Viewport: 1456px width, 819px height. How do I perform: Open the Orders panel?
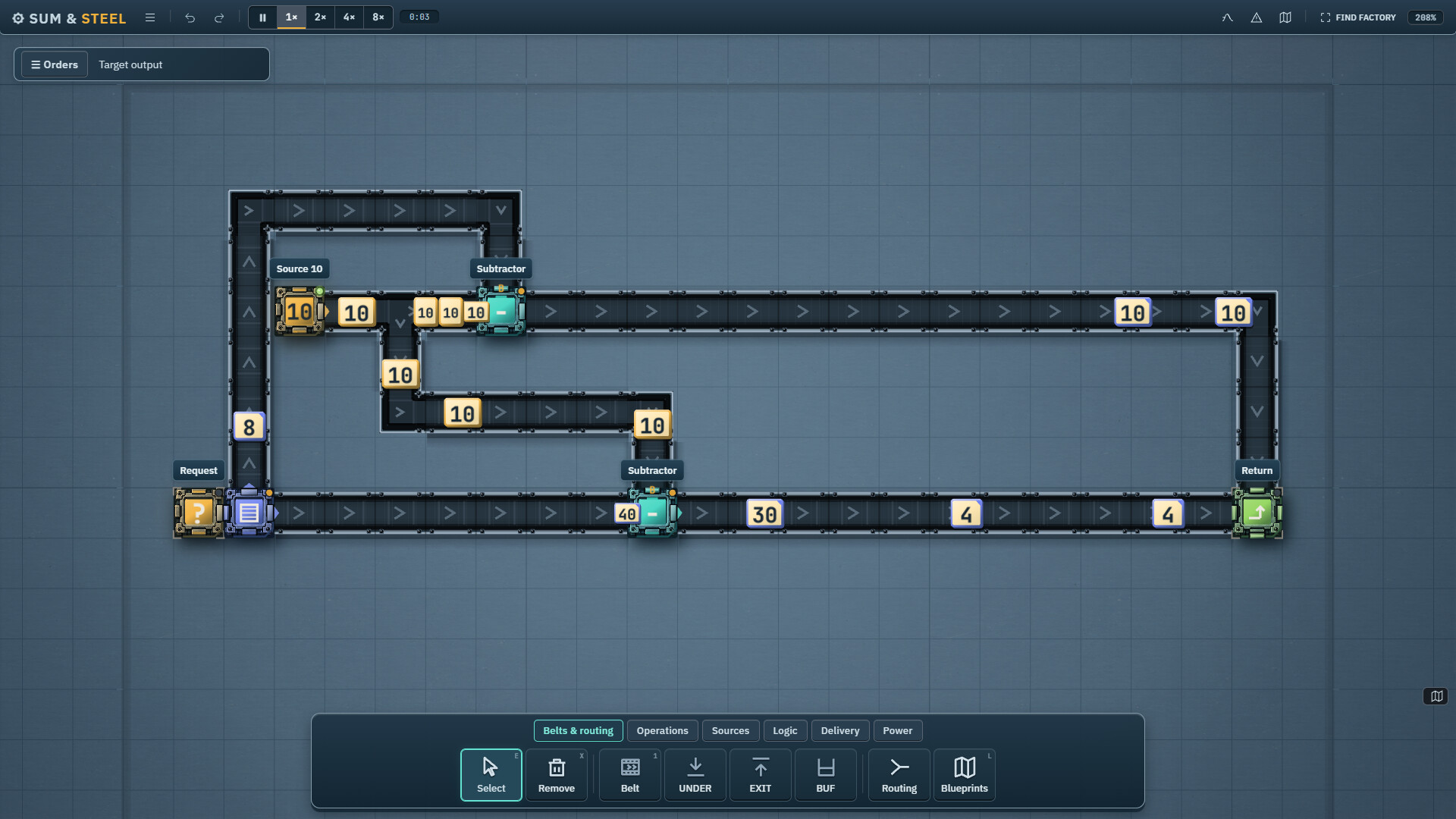coord(55,64)
